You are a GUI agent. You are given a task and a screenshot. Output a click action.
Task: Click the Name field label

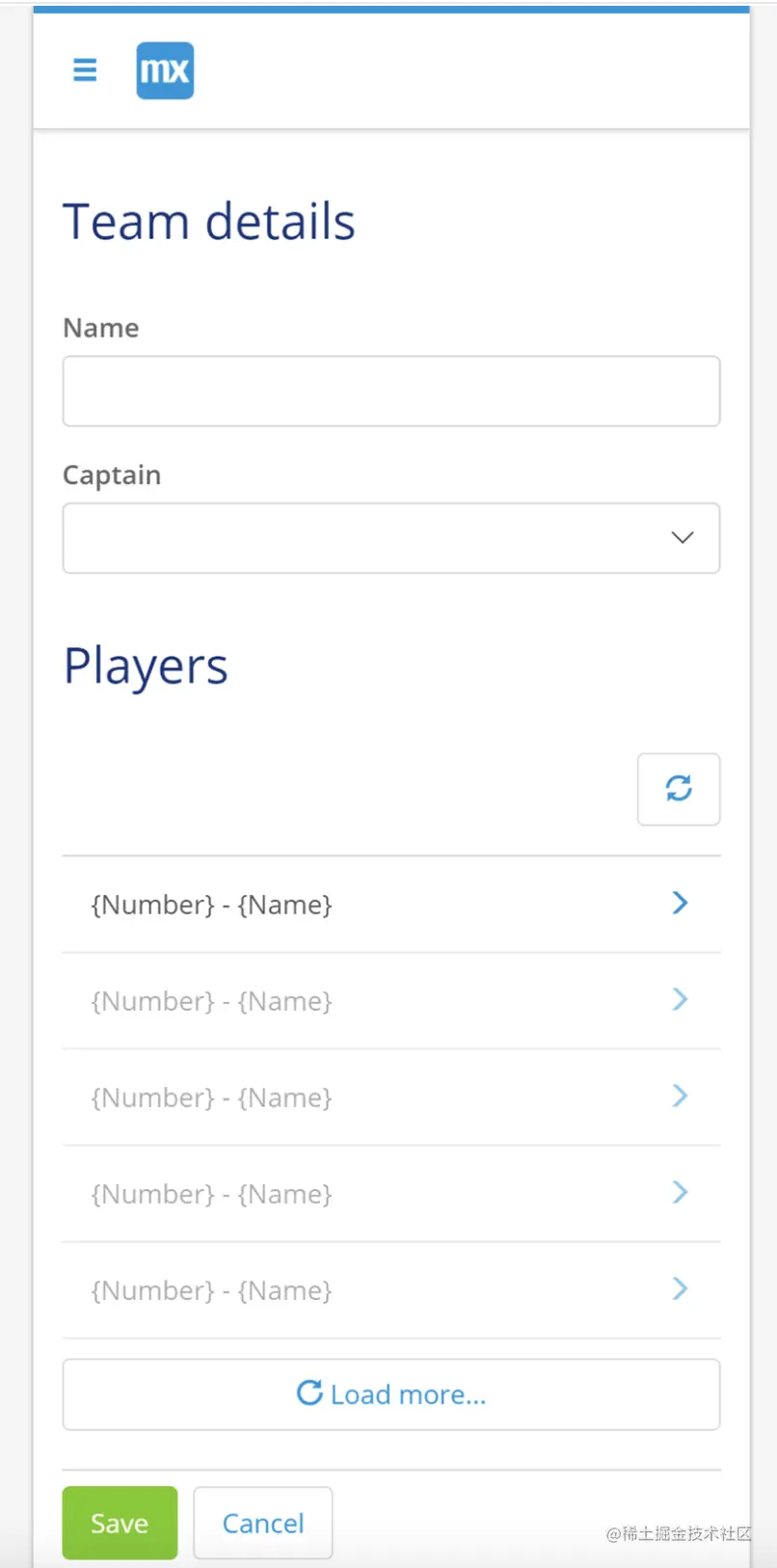click(101, 328)
